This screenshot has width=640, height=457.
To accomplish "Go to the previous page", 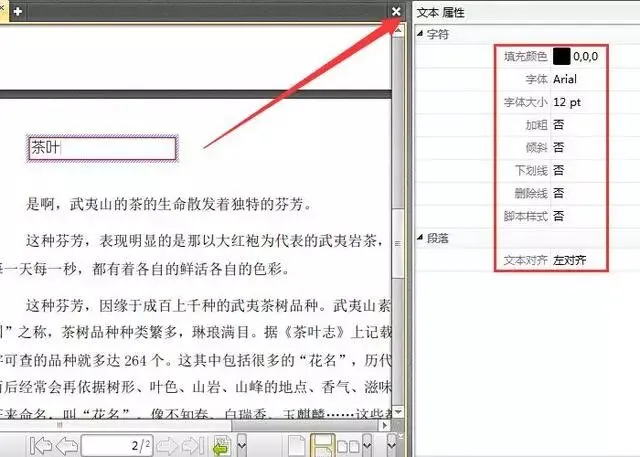I will tap(67, 446).
